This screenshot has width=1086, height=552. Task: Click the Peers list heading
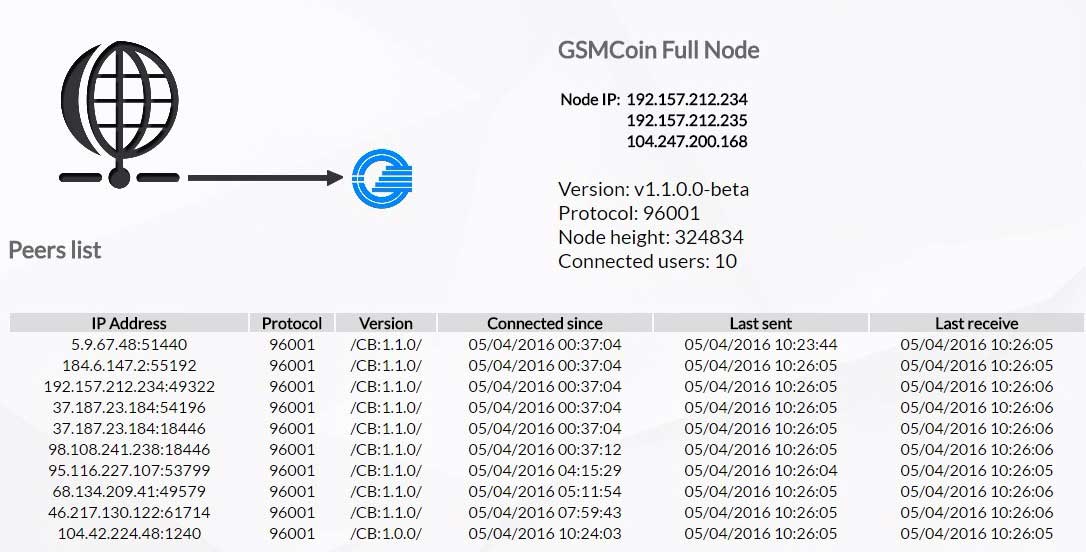pos(55,249)
